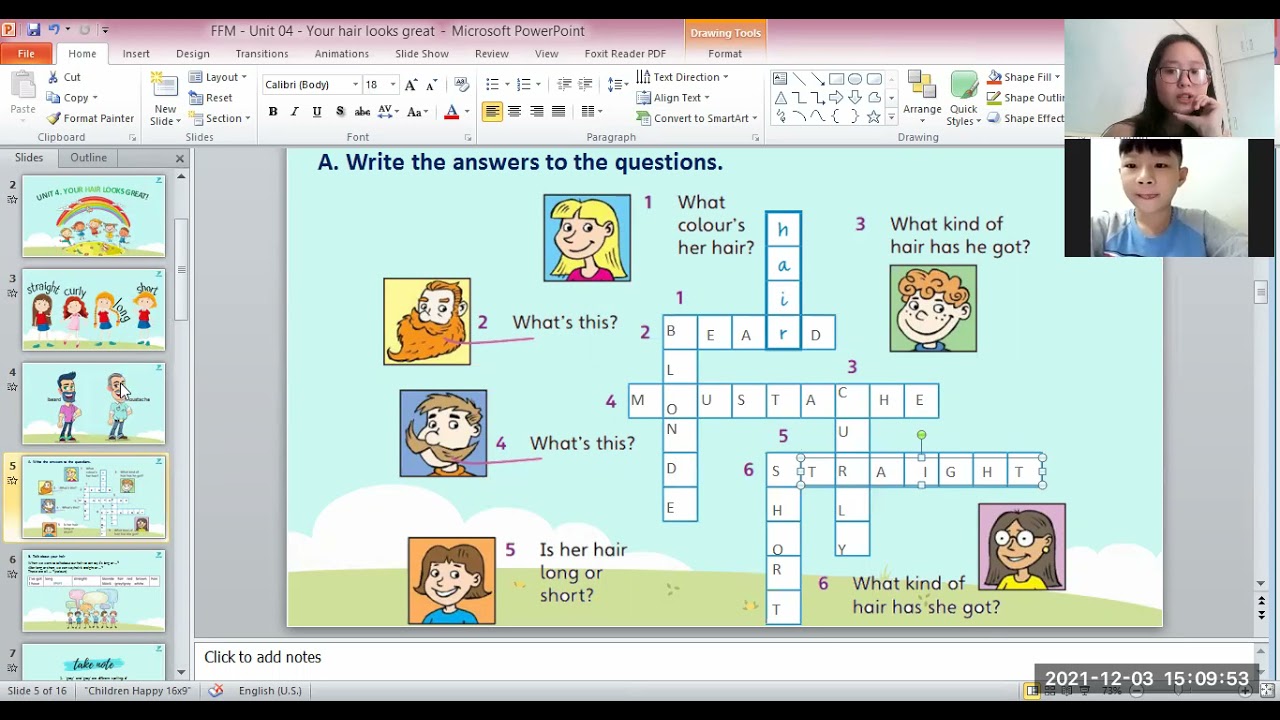
Task: Select slide 4 thumbnail with two men
Action: (x=94, y=403)
